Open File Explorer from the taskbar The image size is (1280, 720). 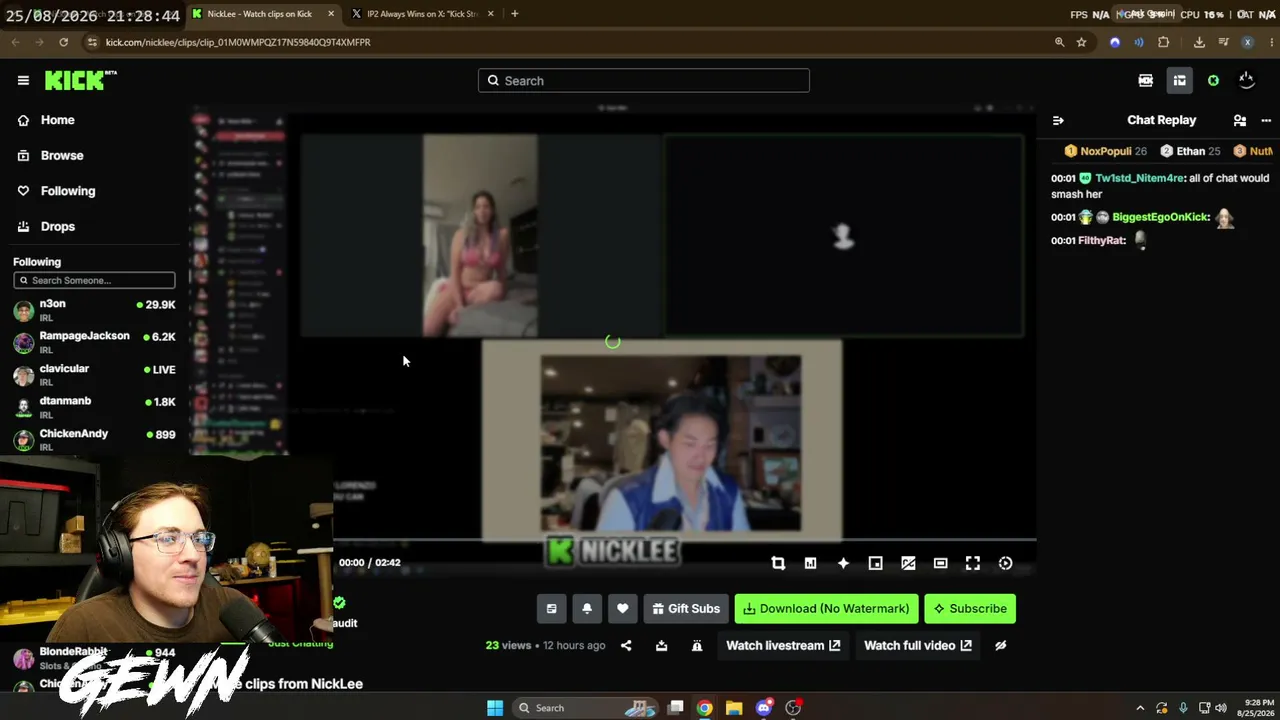pos(734,708)
